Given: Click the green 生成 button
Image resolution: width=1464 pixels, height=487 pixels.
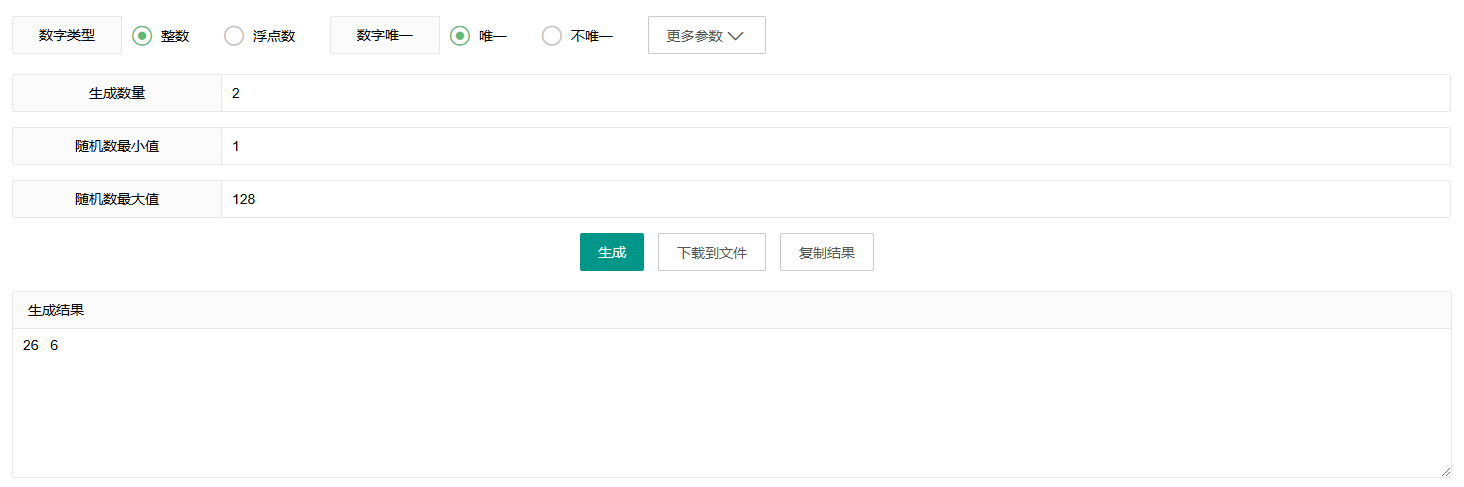Looking at the screenshot, I should point(612,252).
